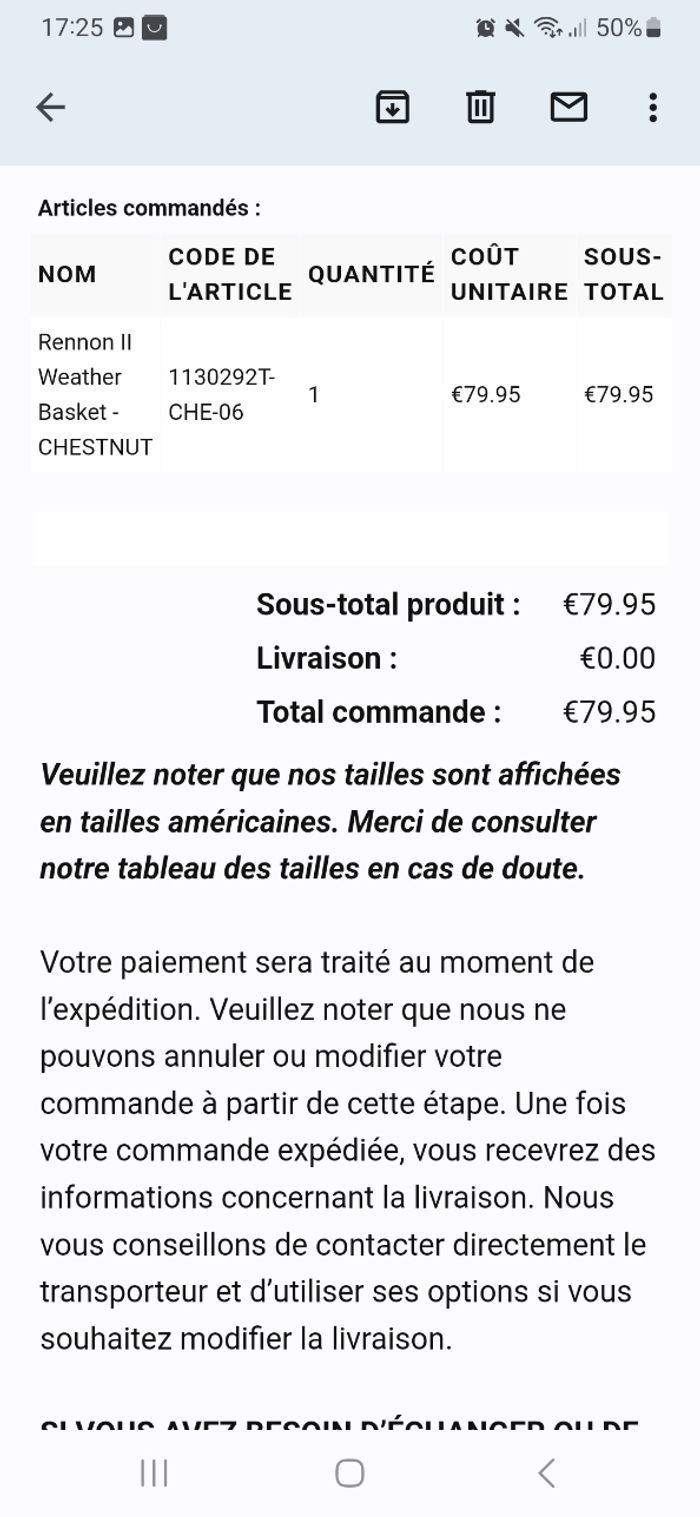Tap the Android navigation back chevron
The image size is (700, 1517).
[x=546, y=1472]
